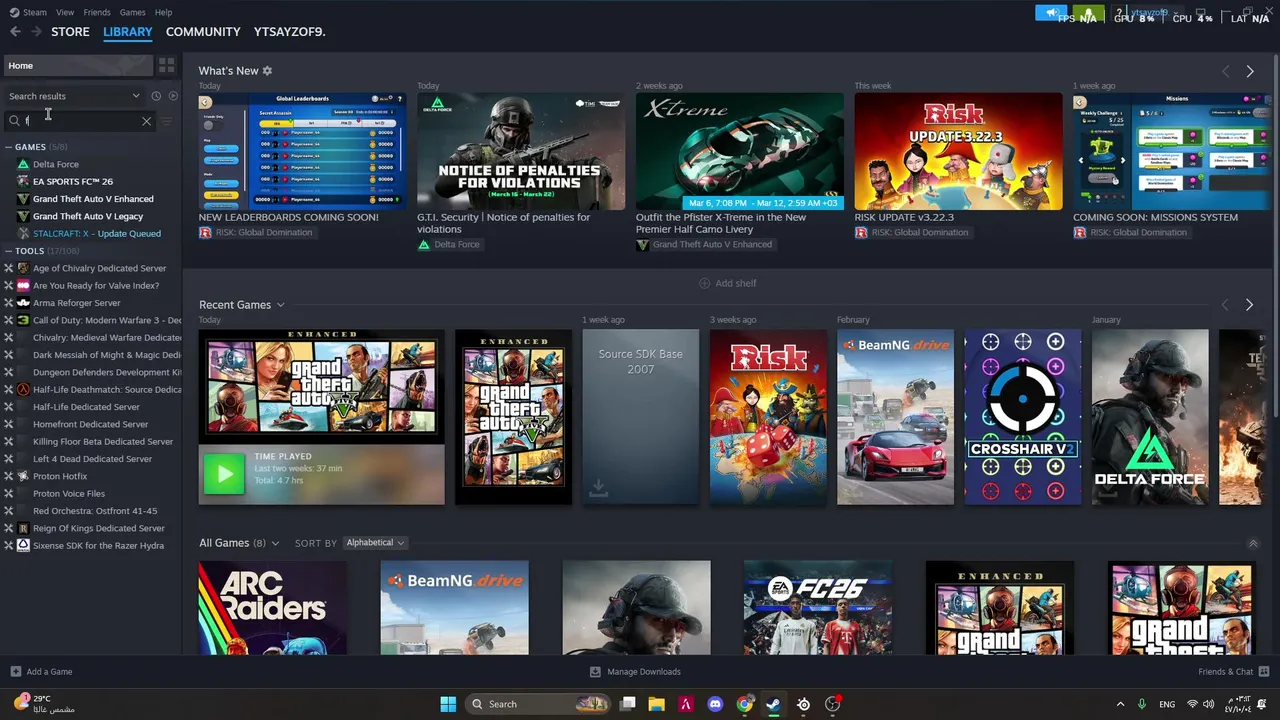Open Windows Start menu
Screen dimensions: 1280x720
(448, 704)
